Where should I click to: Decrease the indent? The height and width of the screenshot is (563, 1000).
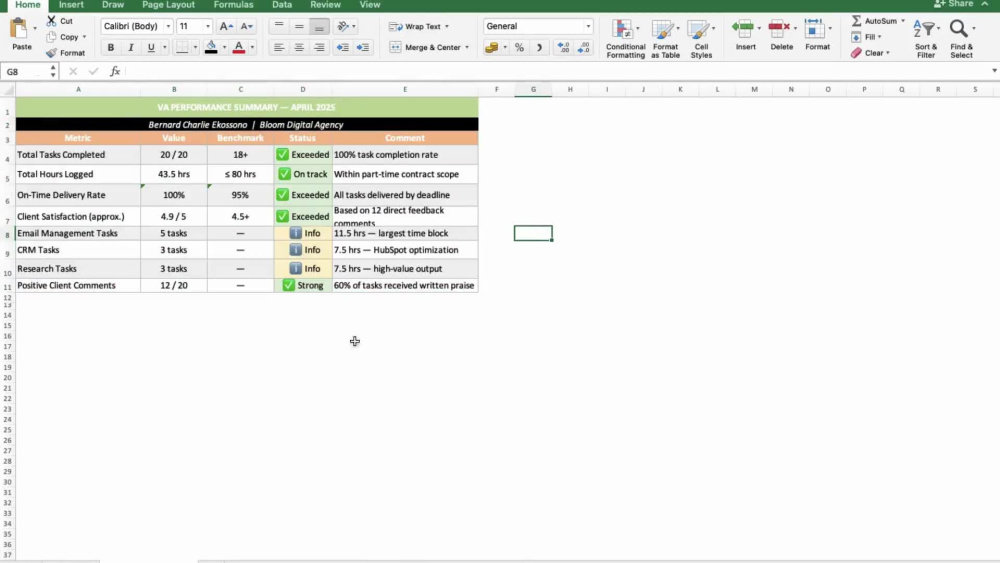[x=342, y=47]
